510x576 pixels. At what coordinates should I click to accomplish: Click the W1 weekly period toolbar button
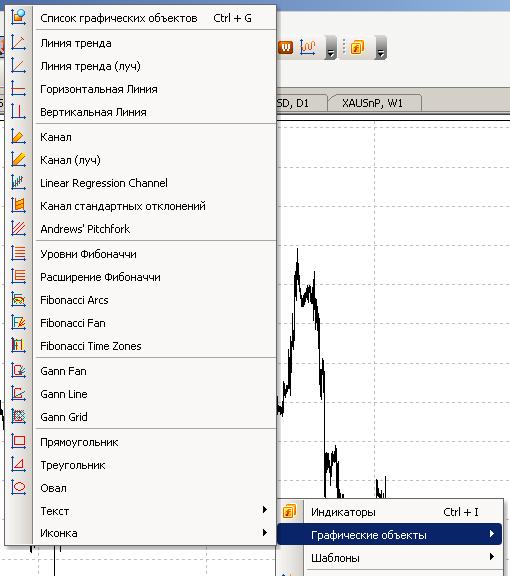click(286, 47)
